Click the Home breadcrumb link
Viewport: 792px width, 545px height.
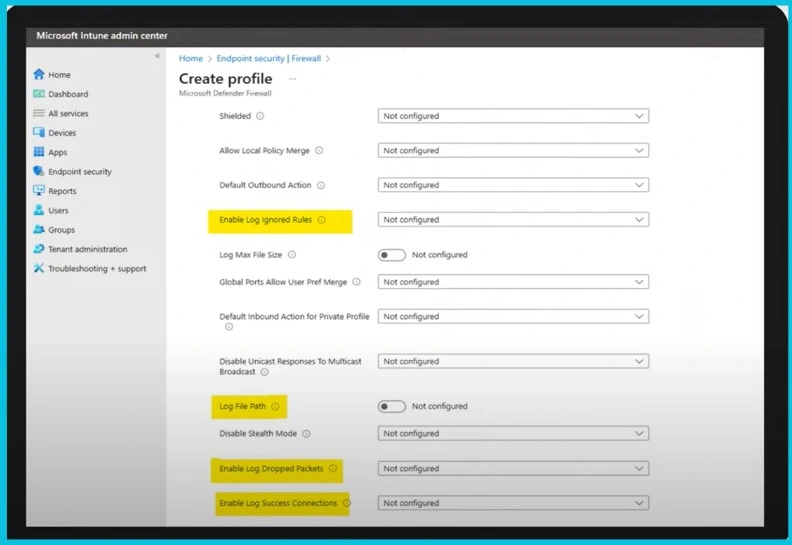click(x=191, y=59)
